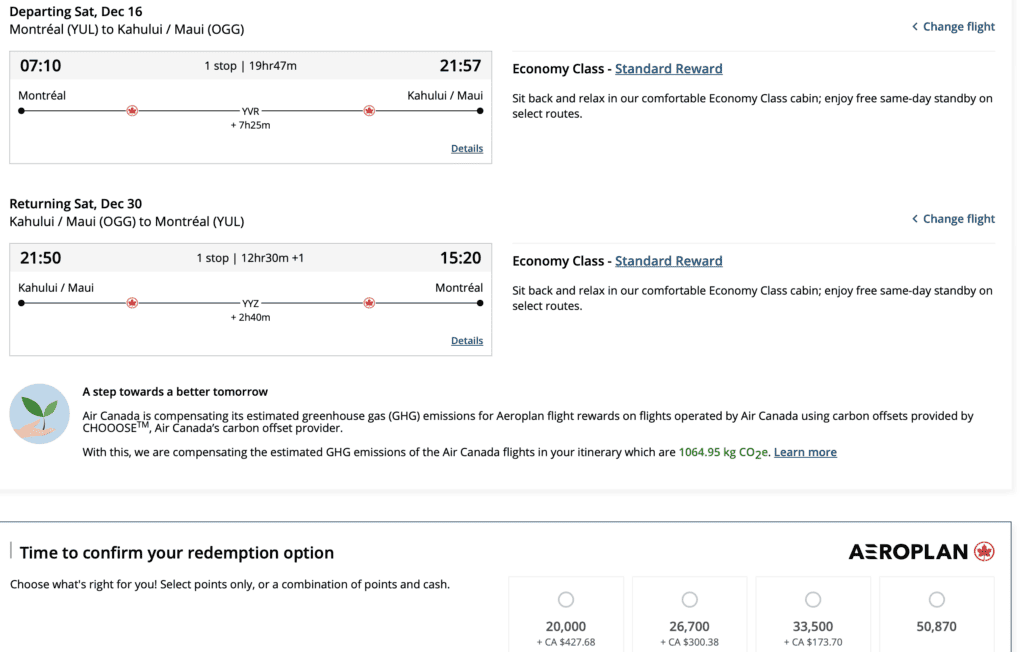Select the 26,700 points redemption option
The width and height of the screenshot is (1024, 652).
pos(689,600)
